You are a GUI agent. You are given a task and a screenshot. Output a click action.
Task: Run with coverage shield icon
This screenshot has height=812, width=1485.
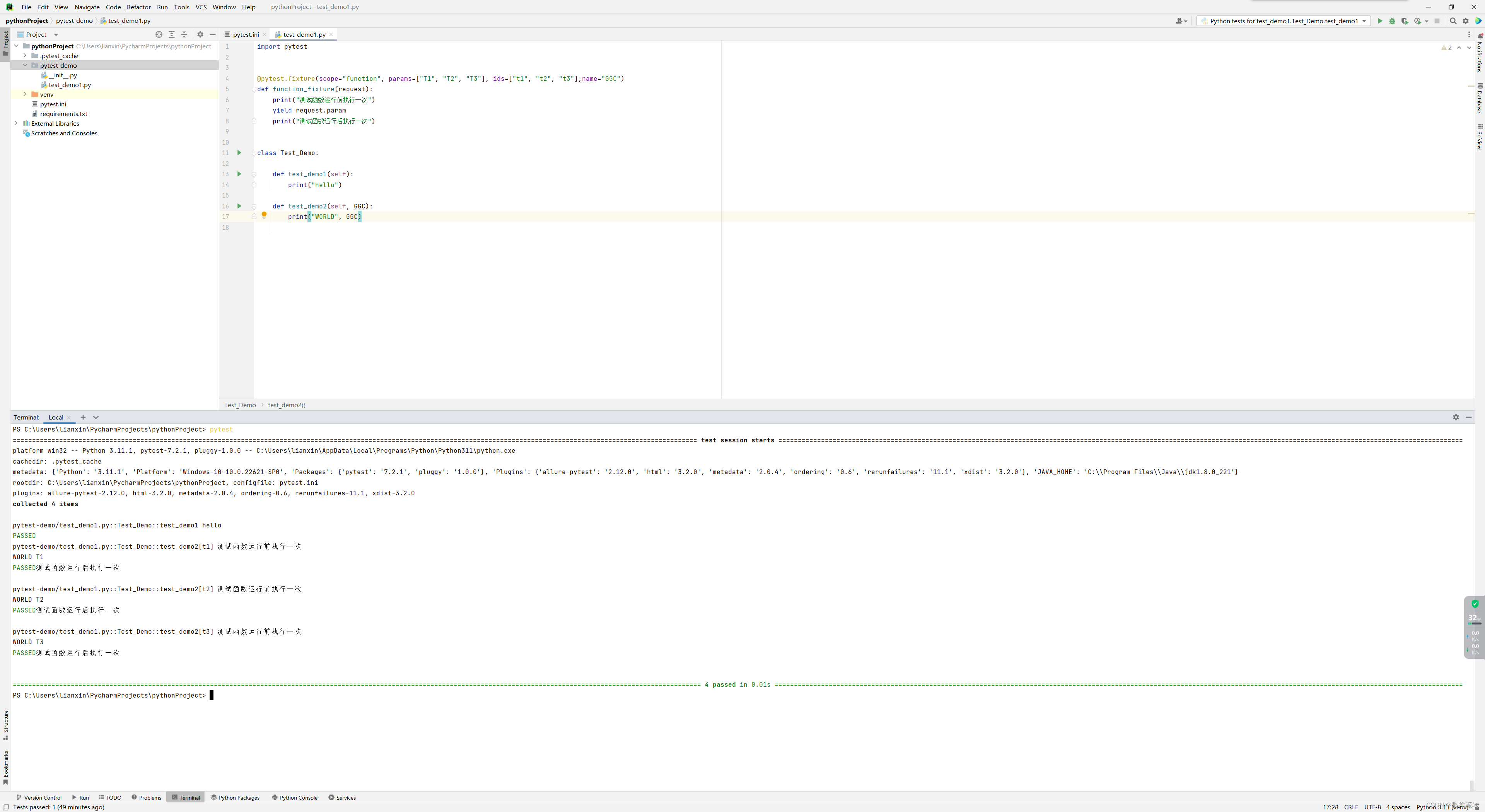tap(1405, 21)
